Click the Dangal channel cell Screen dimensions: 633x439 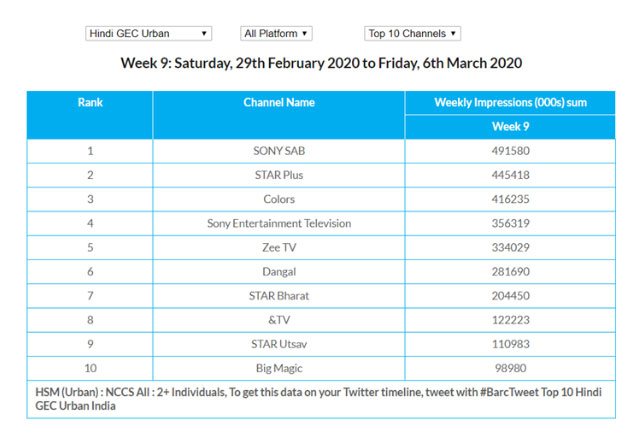[279, 271]
